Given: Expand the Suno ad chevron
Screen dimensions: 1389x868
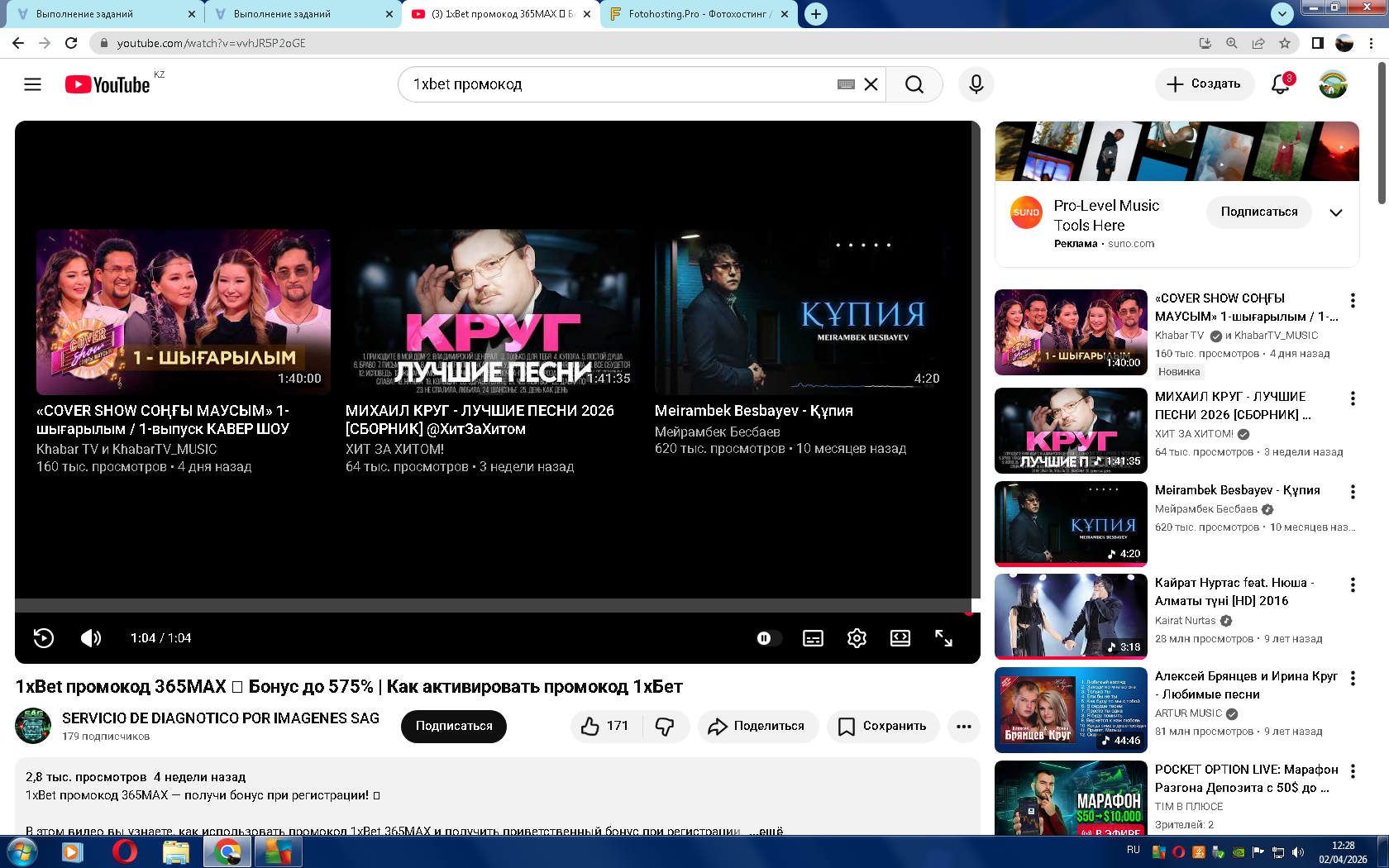Looking at the screenshot, I should click(1336, 212).
